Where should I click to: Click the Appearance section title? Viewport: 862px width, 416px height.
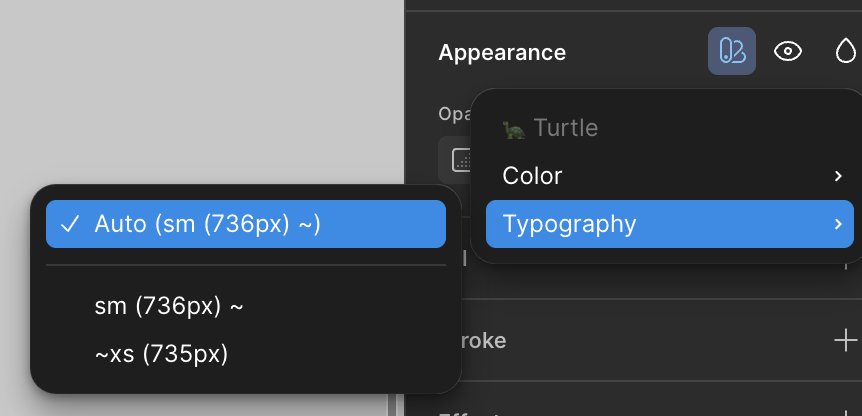[x=502, y=52]
